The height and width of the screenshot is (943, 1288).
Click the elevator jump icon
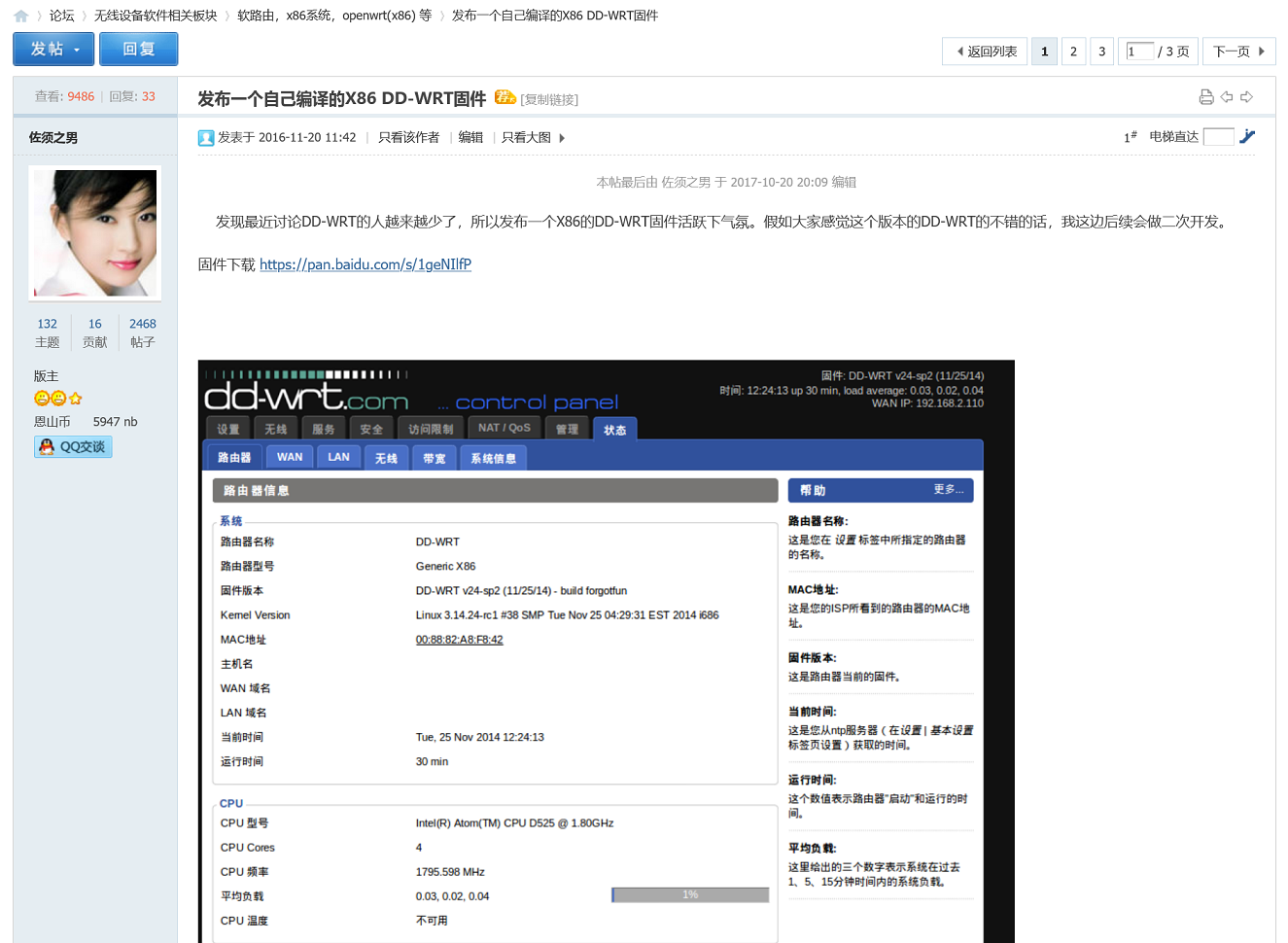click(1247, 136)
